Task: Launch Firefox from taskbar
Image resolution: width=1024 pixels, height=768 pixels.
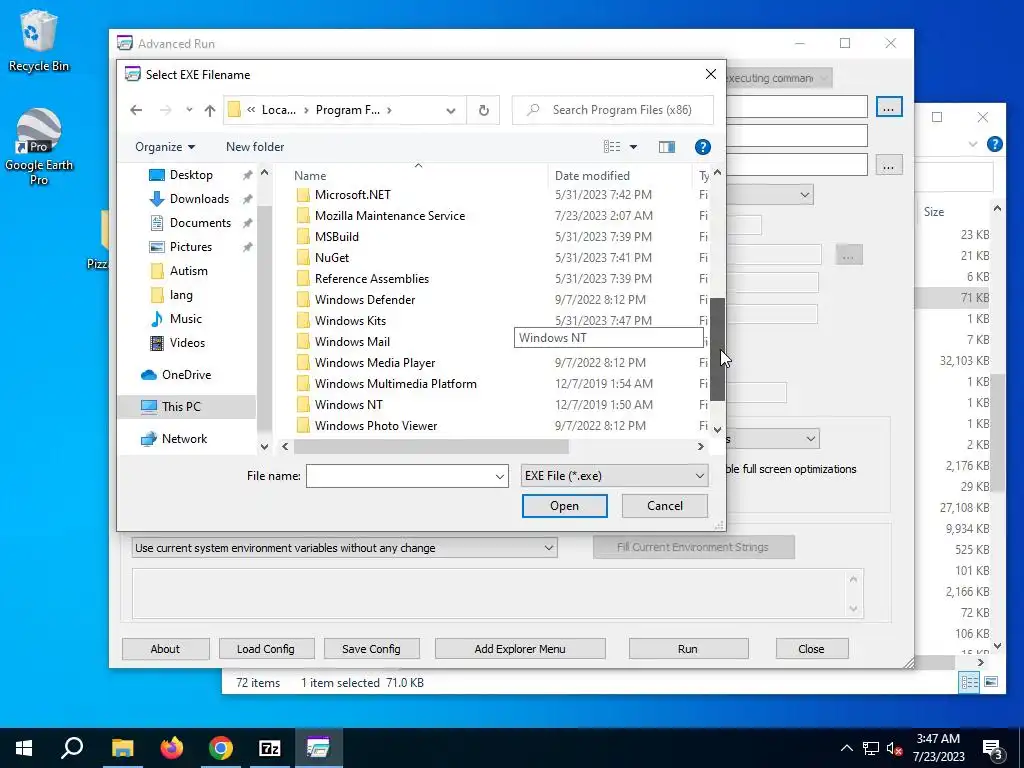Action: [x=172, y=748]
